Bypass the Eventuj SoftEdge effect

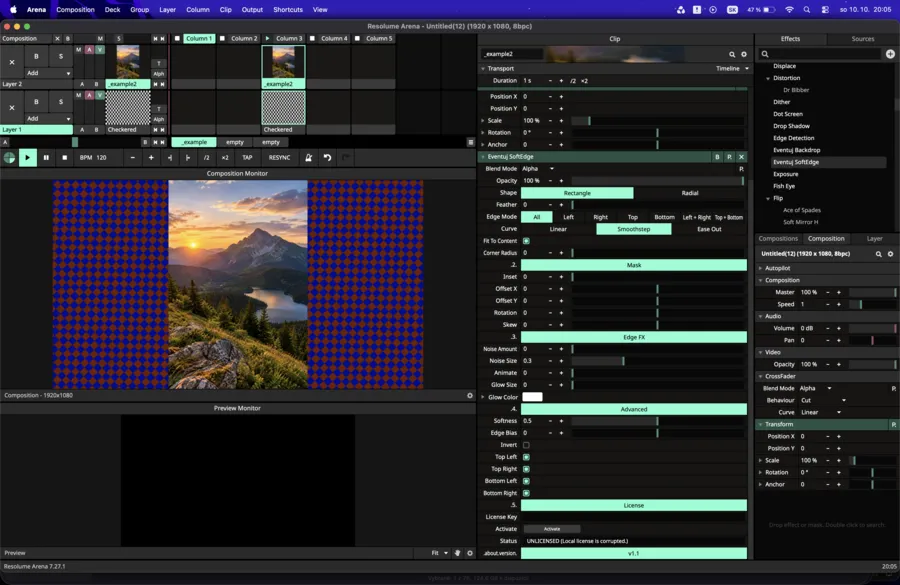[717, 157]
